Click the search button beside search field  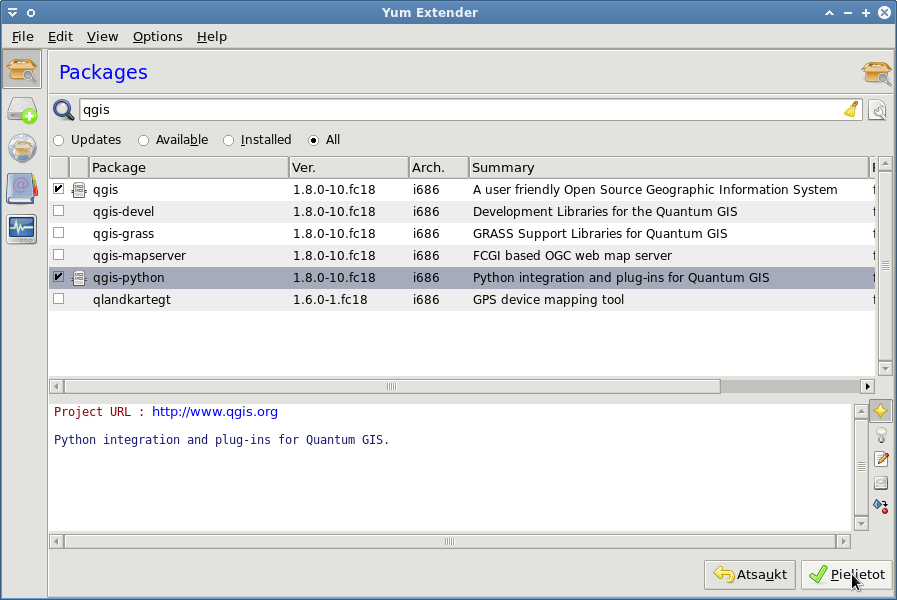878,110
